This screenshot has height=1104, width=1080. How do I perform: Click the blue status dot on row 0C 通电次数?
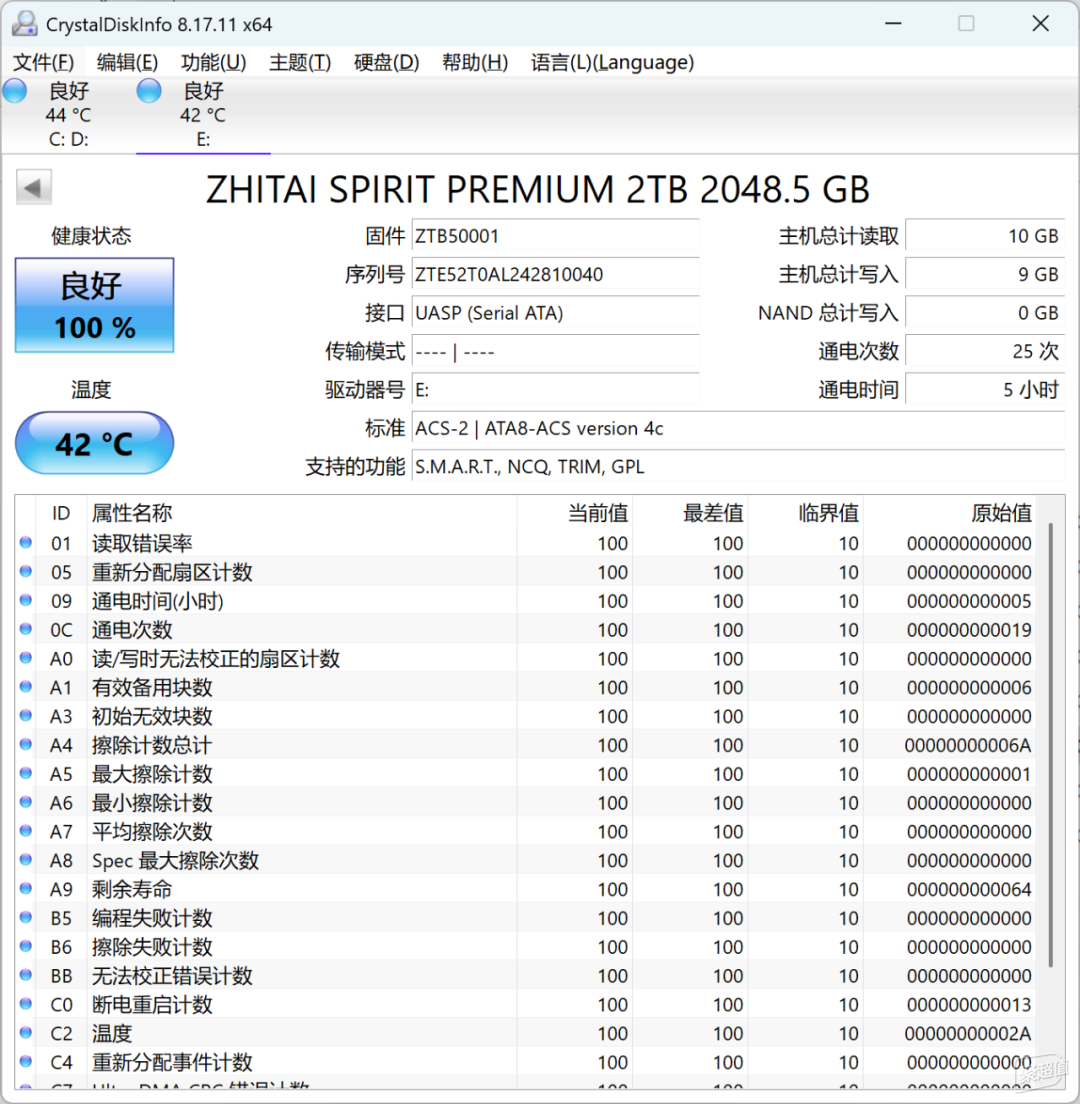26,629
